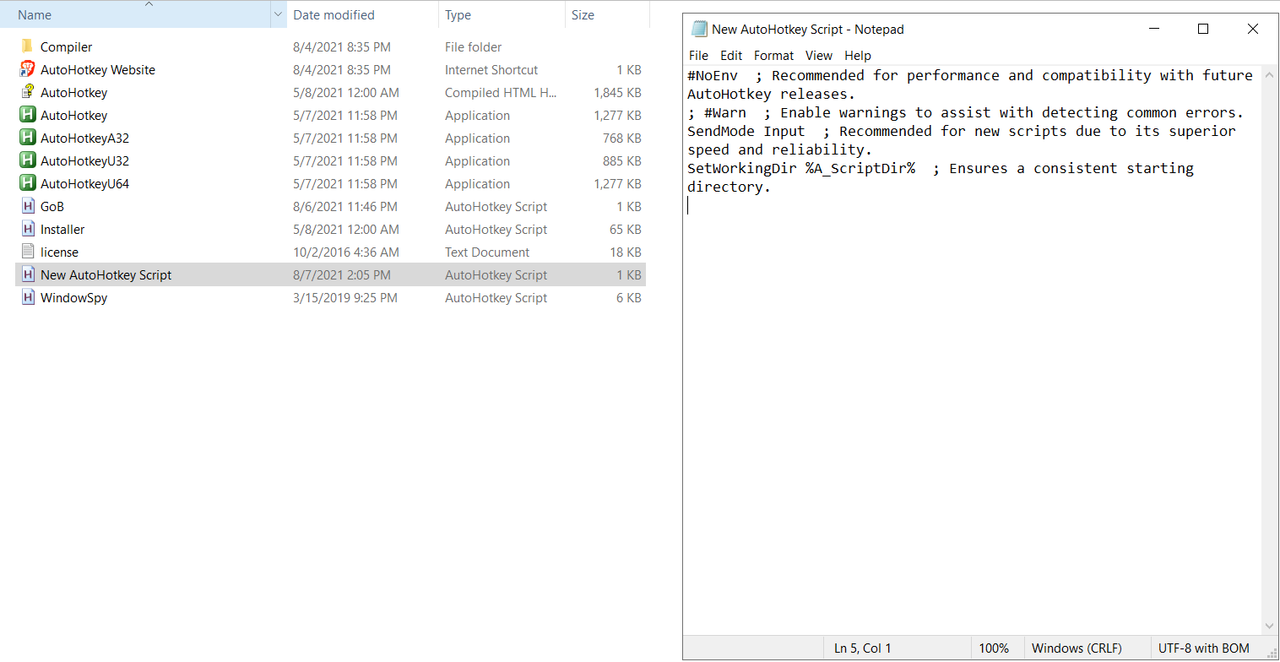The height and width of the screenshot is (662, 1280).
Task: Select the Installer file name
Action: 63,230
